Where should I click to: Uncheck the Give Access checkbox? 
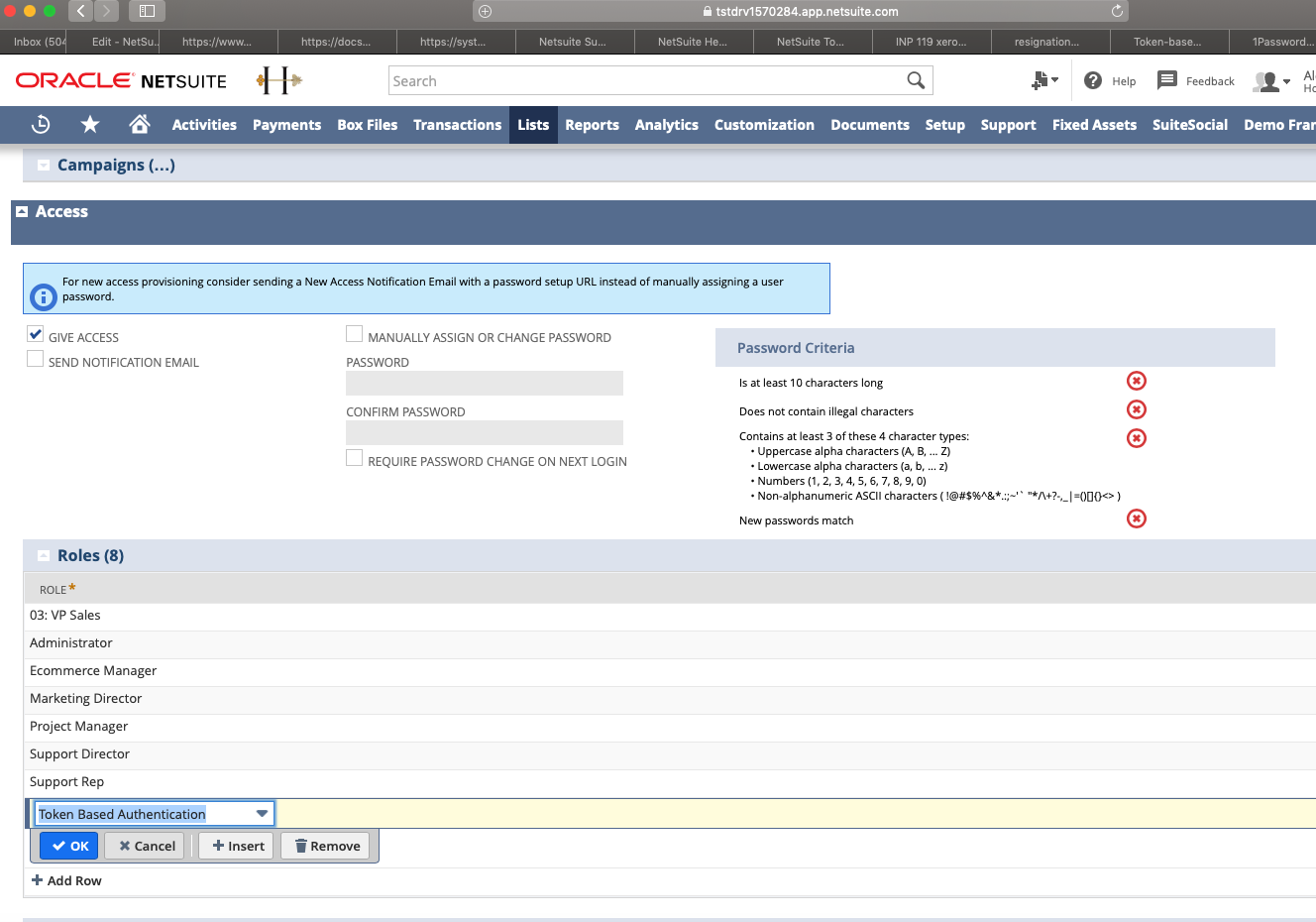point(36,334)
